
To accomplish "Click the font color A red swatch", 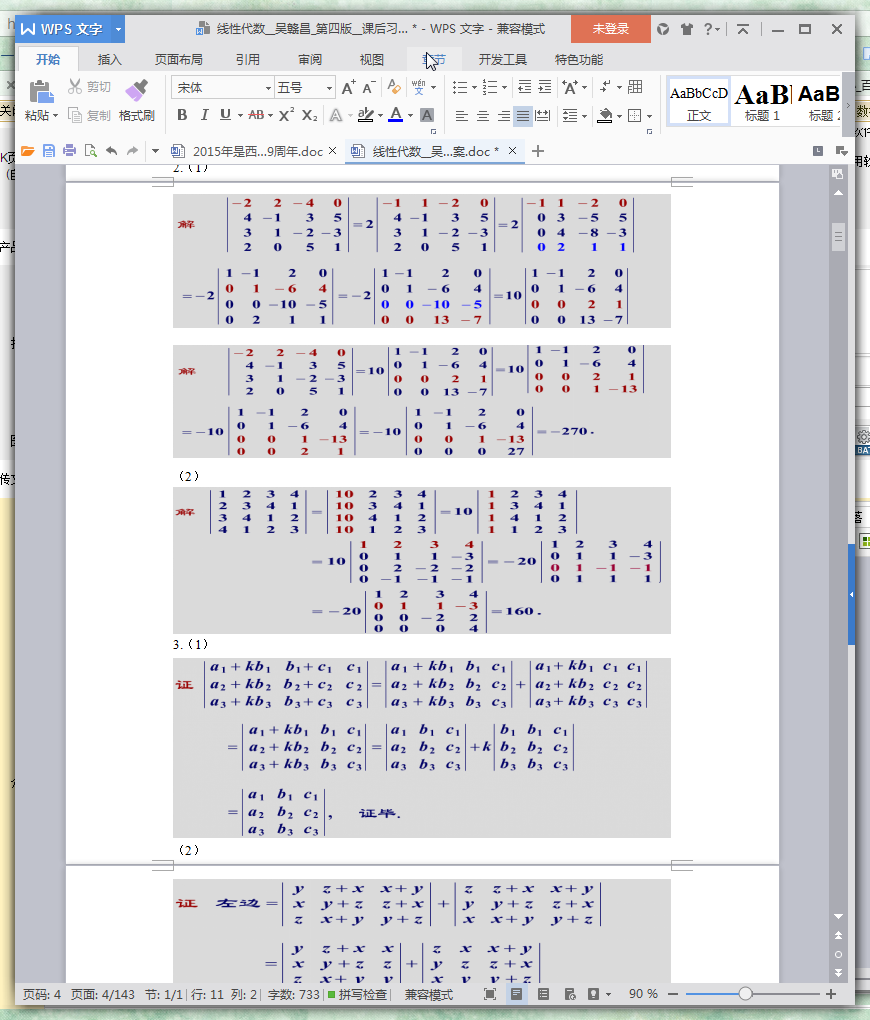I will coord(396,115).
